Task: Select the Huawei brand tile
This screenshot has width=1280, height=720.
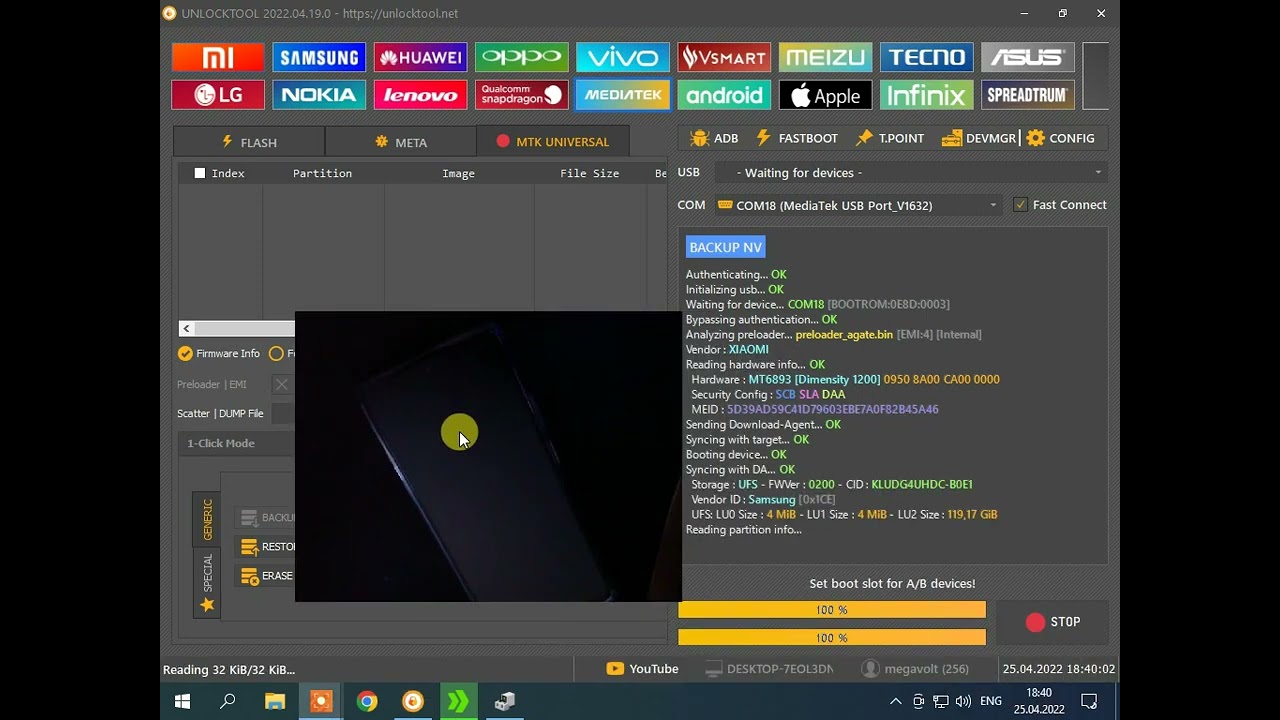Action: click(x=420, y=57)
